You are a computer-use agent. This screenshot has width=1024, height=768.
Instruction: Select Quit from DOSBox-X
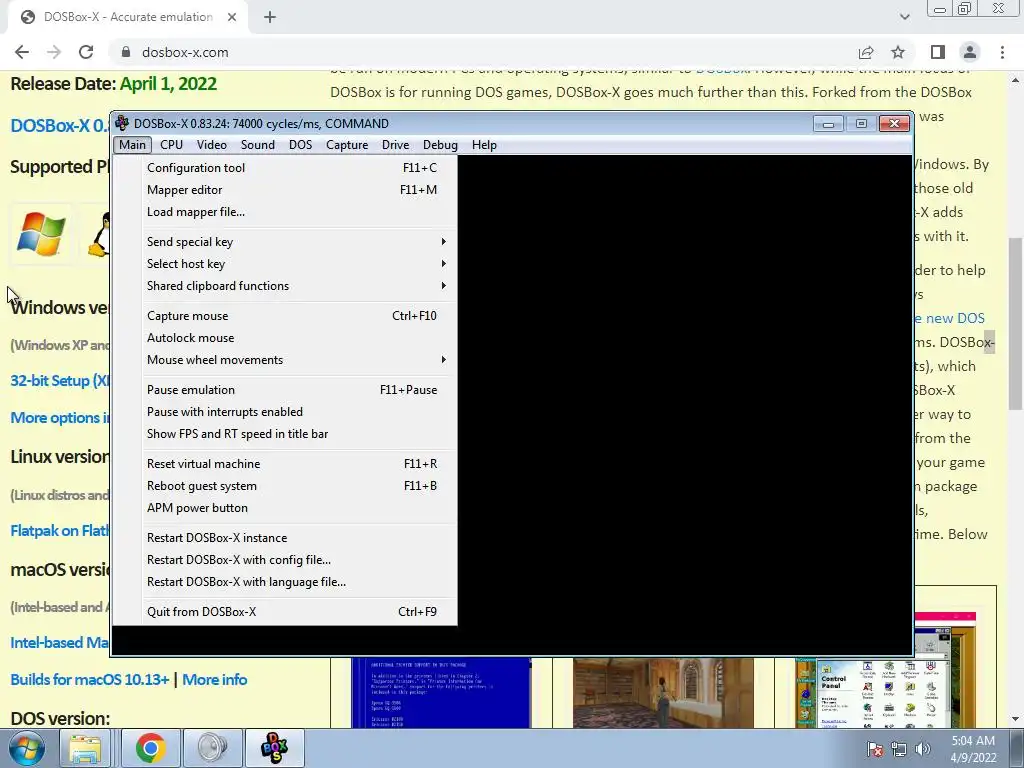285,612
